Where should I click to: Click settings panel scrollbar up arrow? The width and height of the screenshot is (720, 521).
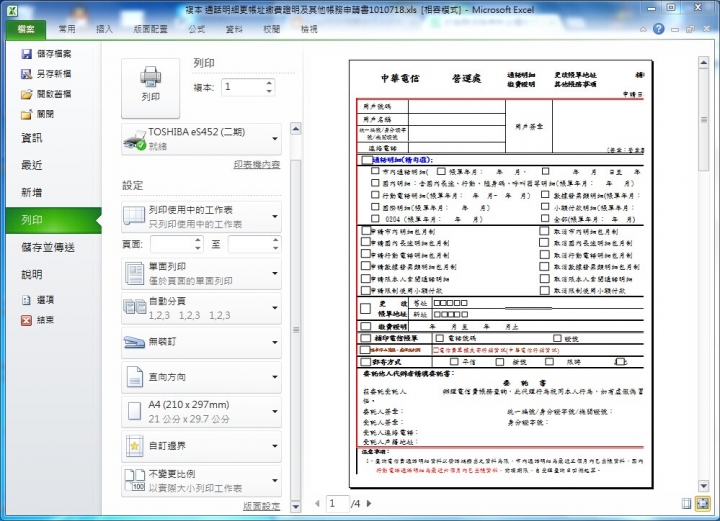point(296,129)
